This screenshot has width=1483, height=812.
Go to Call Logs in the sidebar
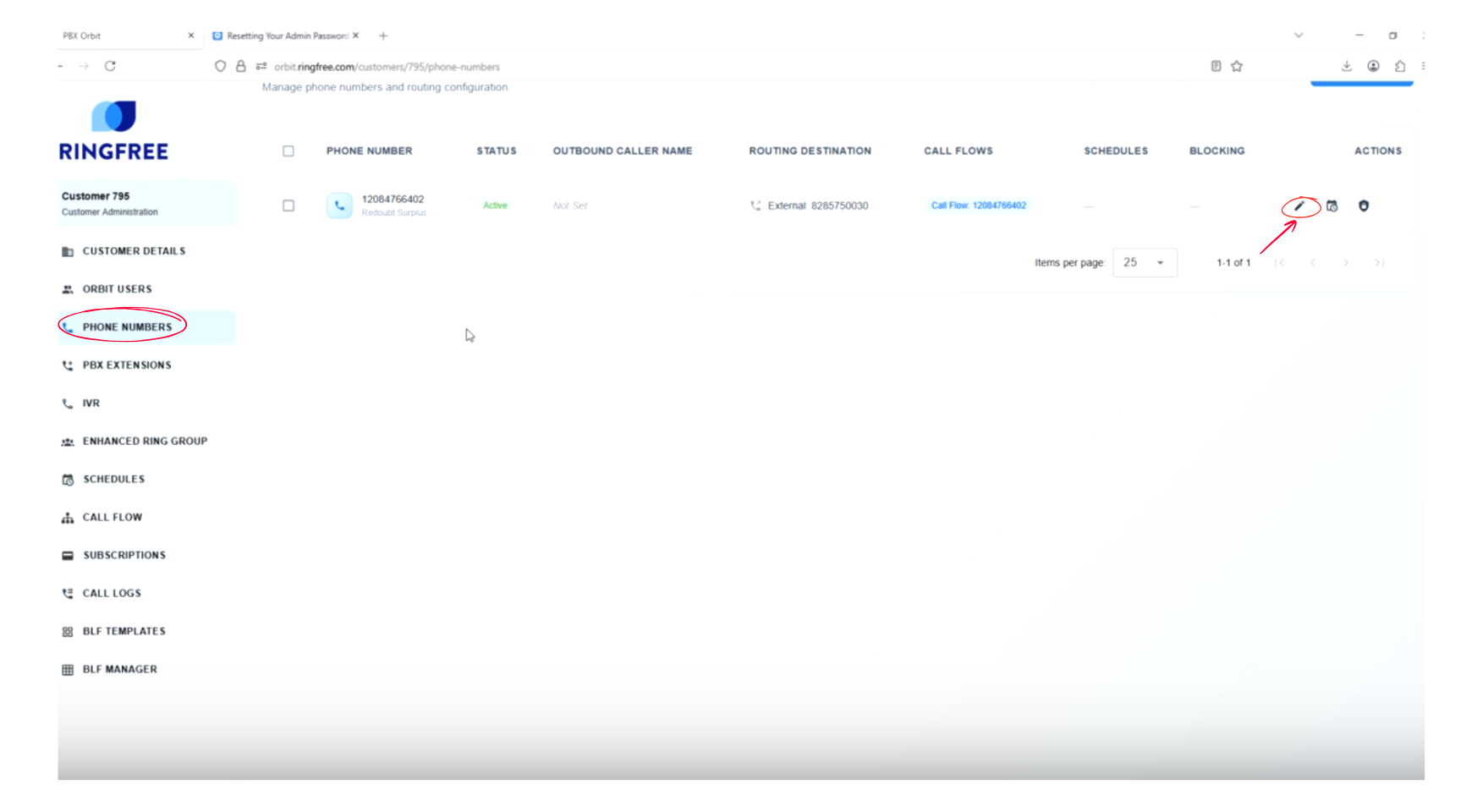[x=112, y=593]
